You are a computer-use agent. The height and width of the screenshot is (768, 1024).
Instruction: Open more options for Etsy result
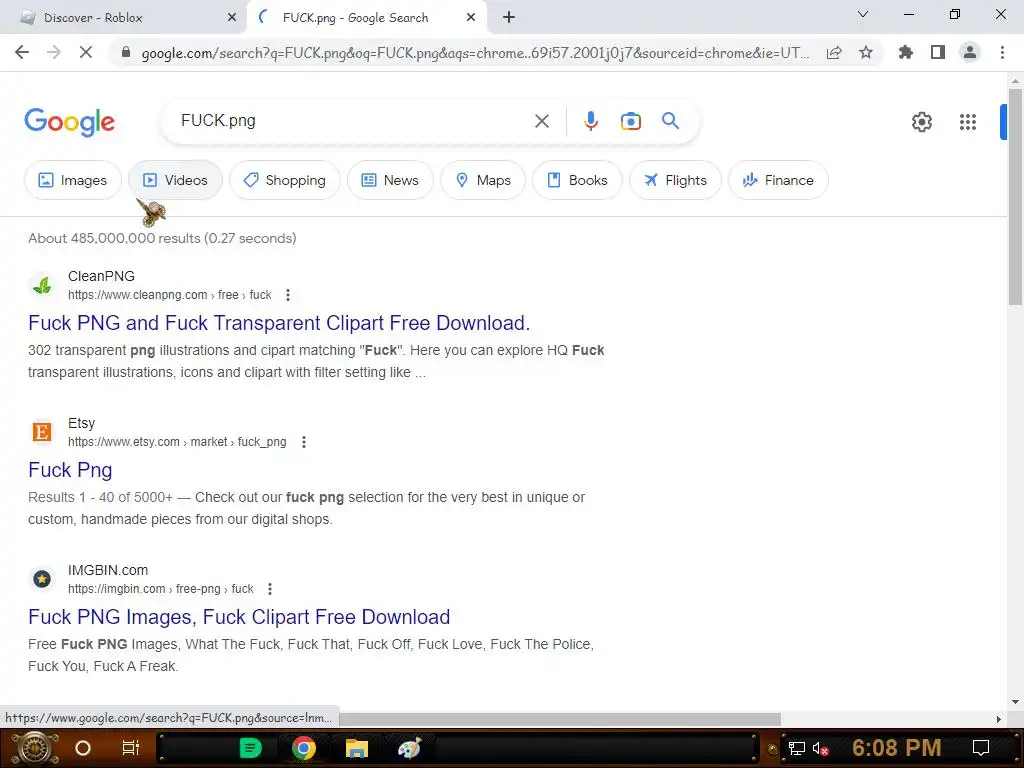(304, 442)
